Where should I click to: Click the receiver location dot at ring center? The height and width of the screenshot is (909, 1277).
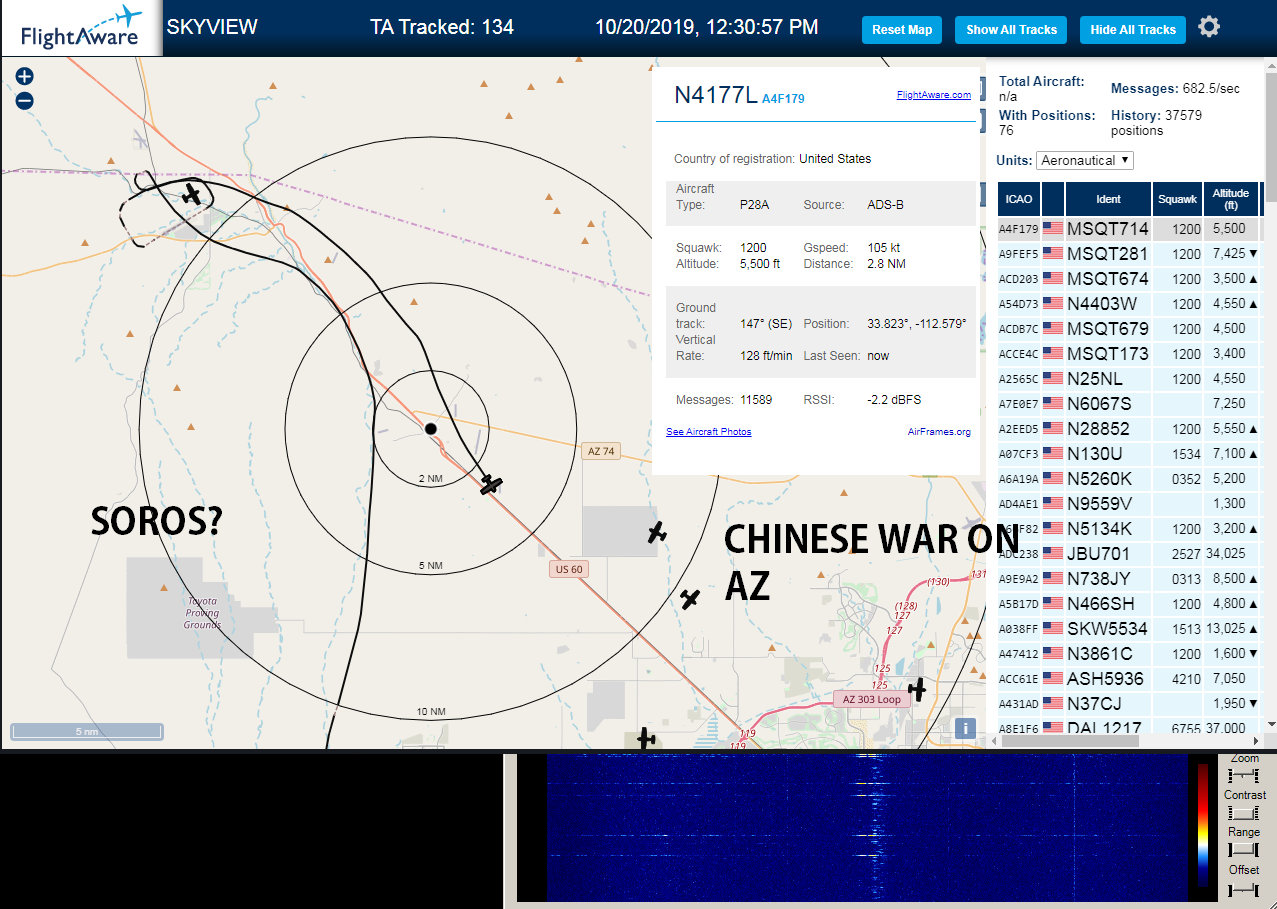coord(431,428)
